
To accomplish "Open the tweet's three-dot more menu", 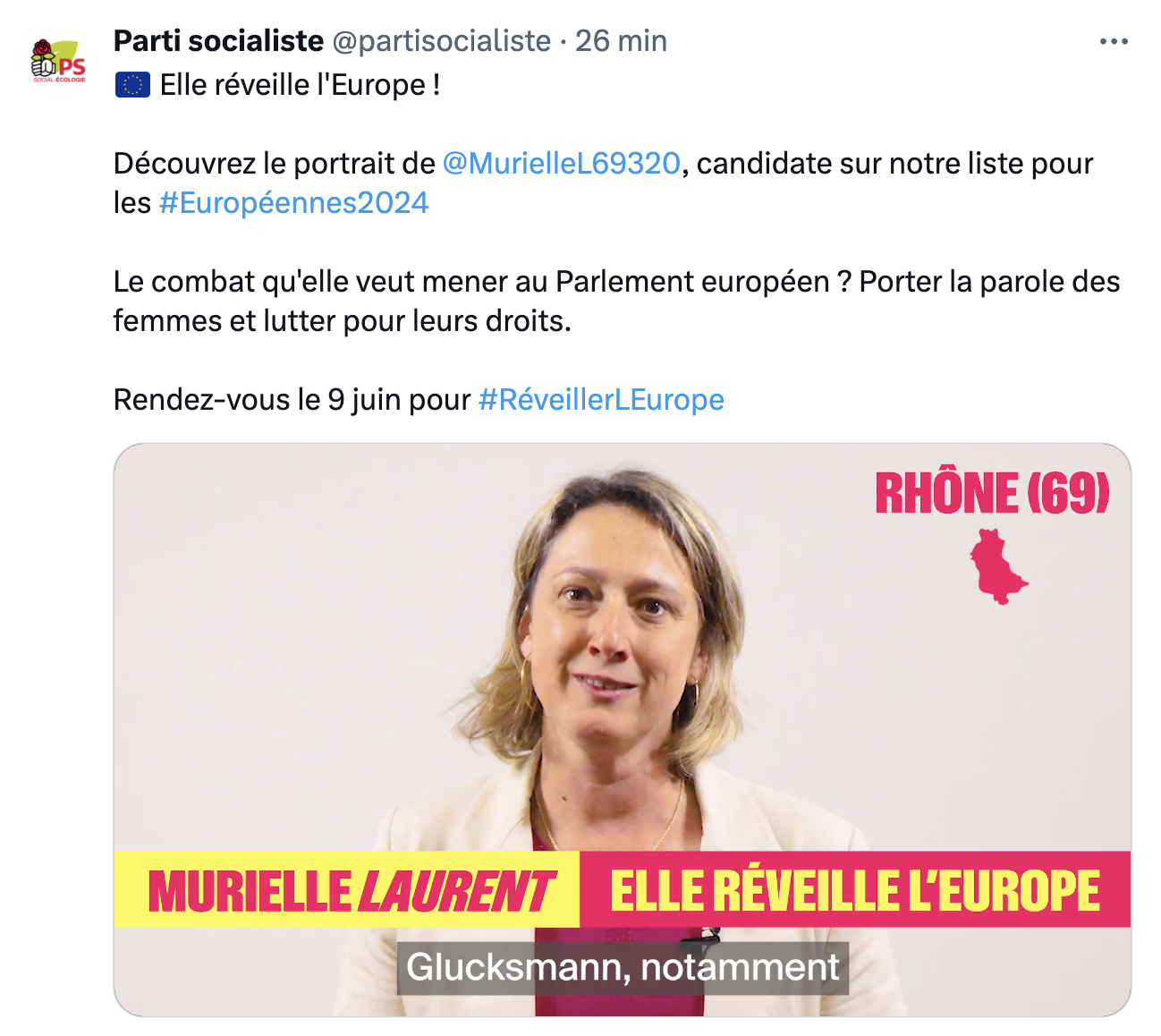I will pos(1113,41).
